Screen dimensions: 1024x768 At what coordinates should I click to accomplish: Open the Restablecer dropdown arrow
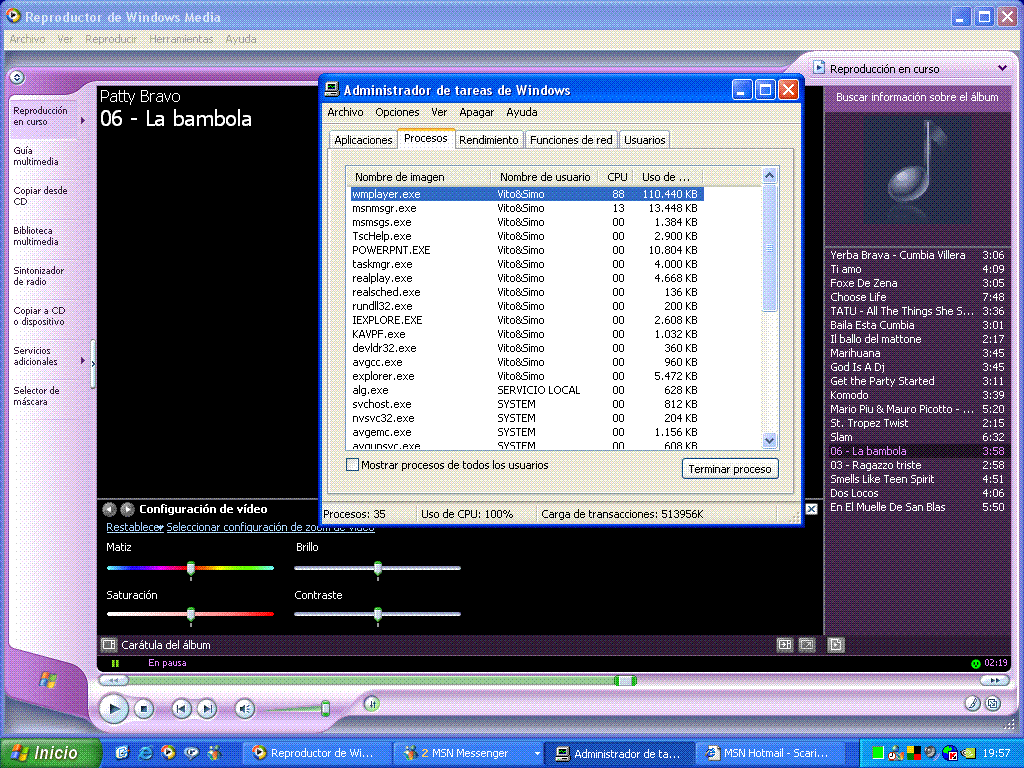[x=161, y=528]
